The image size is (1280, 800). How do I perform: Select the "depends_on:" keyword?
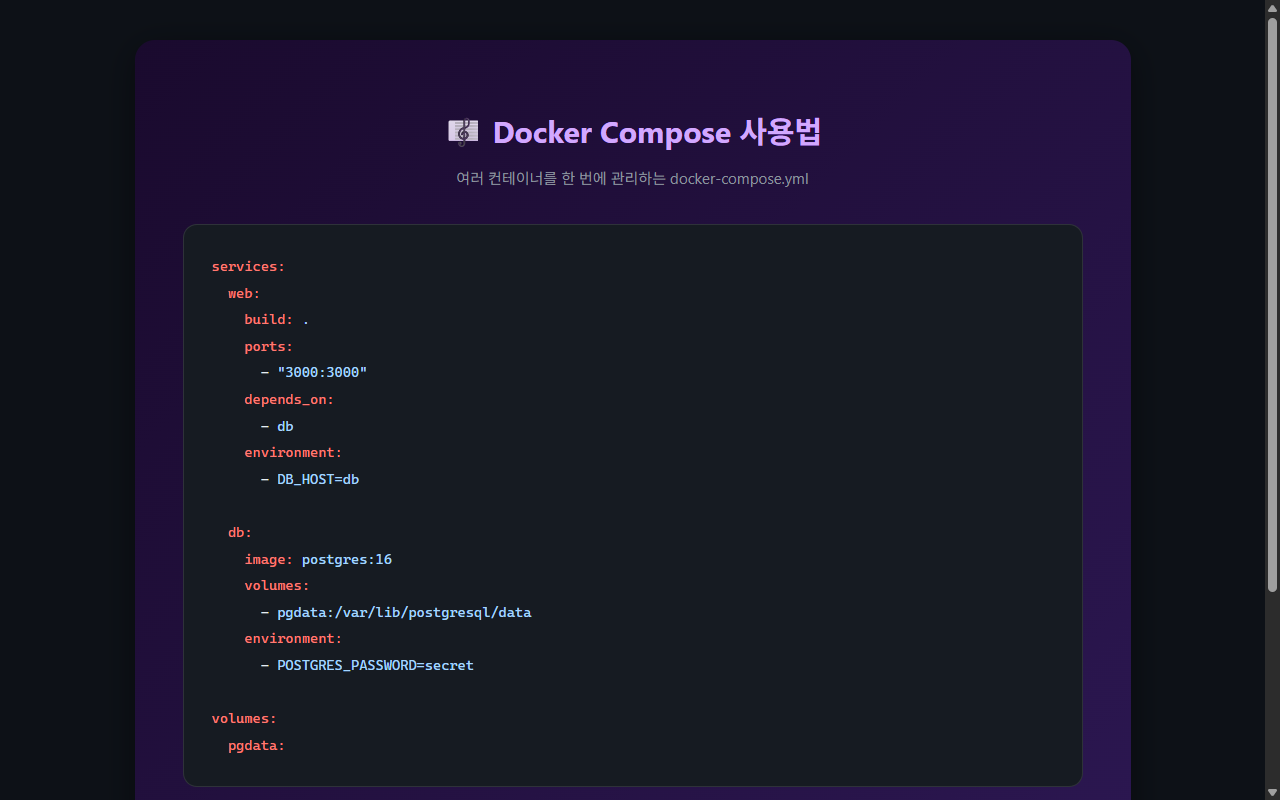click(x=289, y=399)
